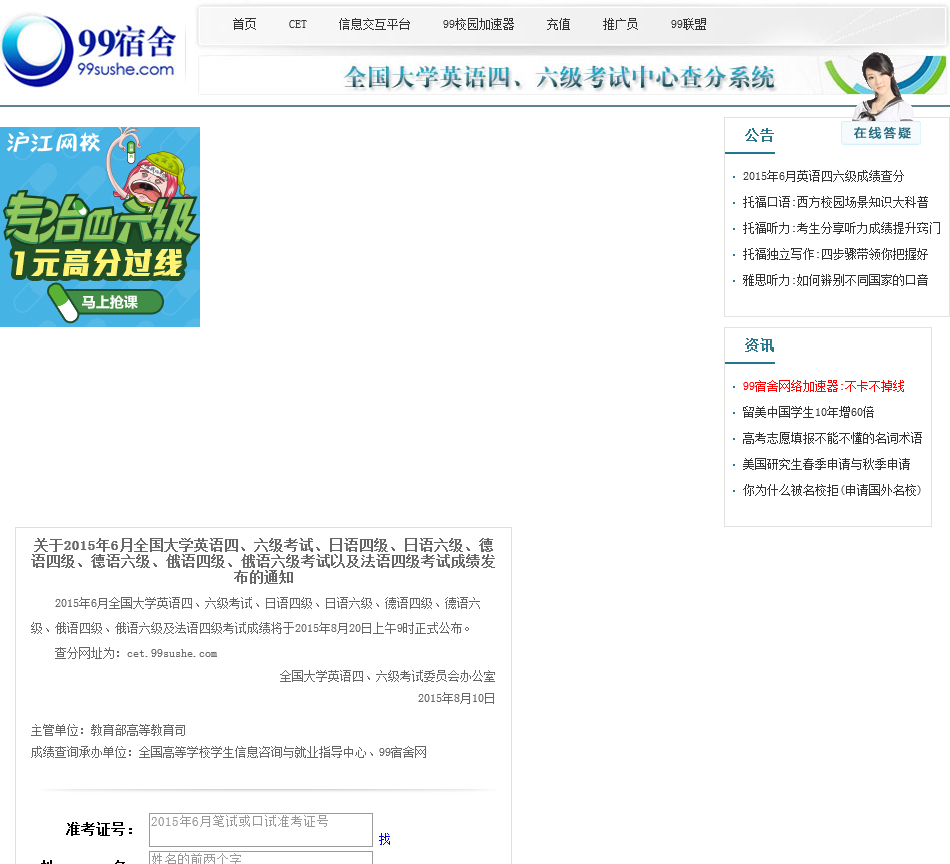
Task: Click the 公告 section heading
Action: click(x=759, y=135)
